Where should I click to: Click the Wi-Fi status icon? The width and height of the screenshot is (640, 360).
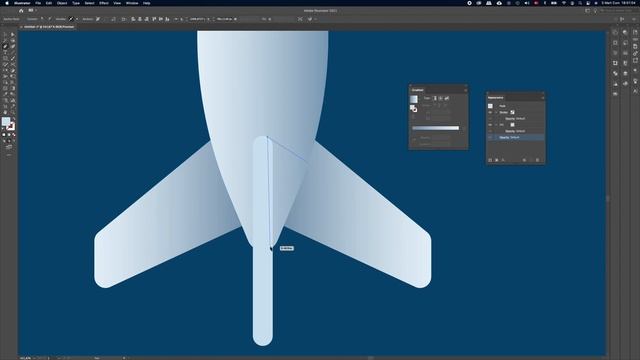564,3
